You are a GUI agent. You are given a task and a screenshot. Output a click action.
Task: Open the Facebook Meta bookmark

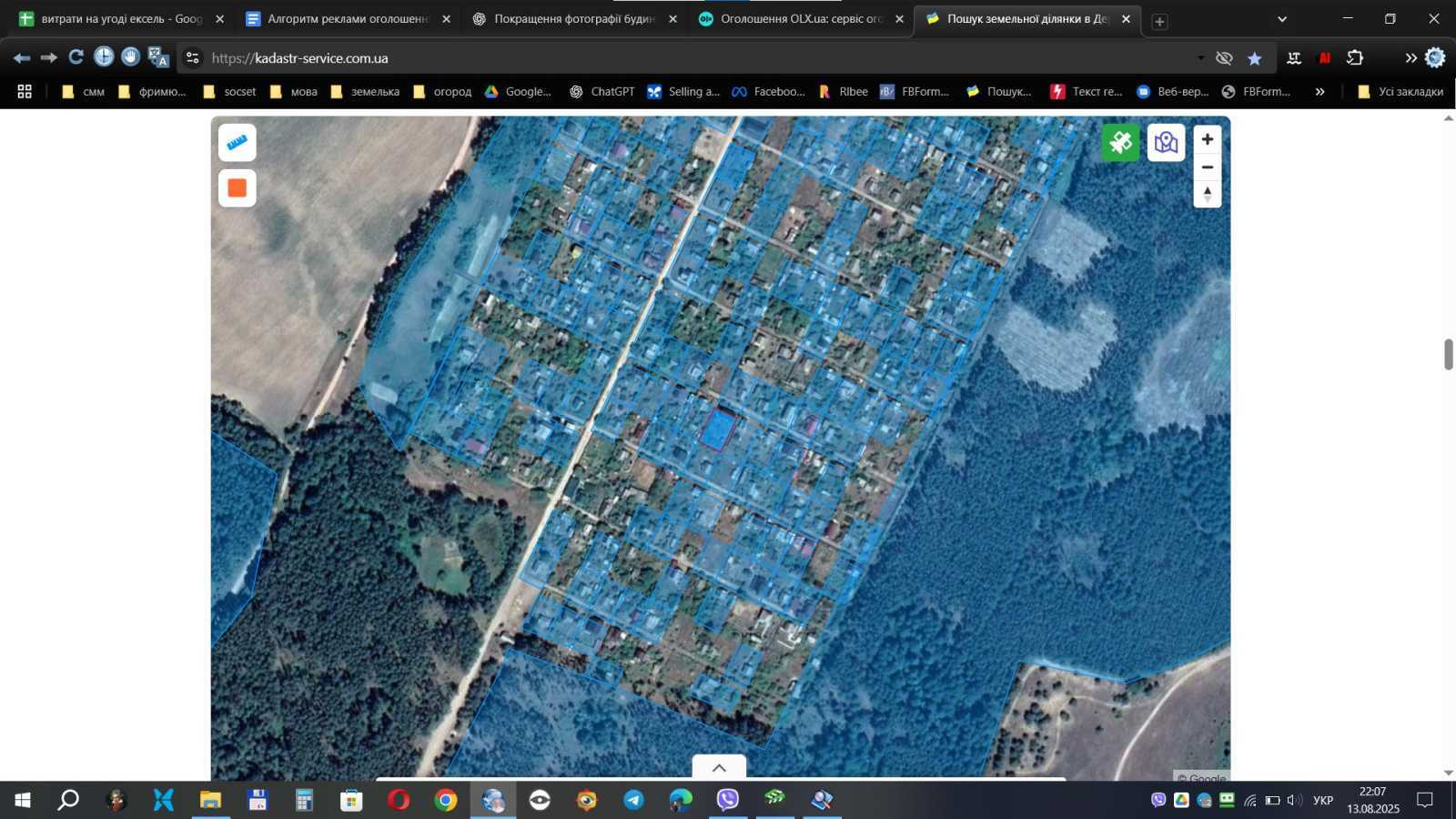coord(768,92)
